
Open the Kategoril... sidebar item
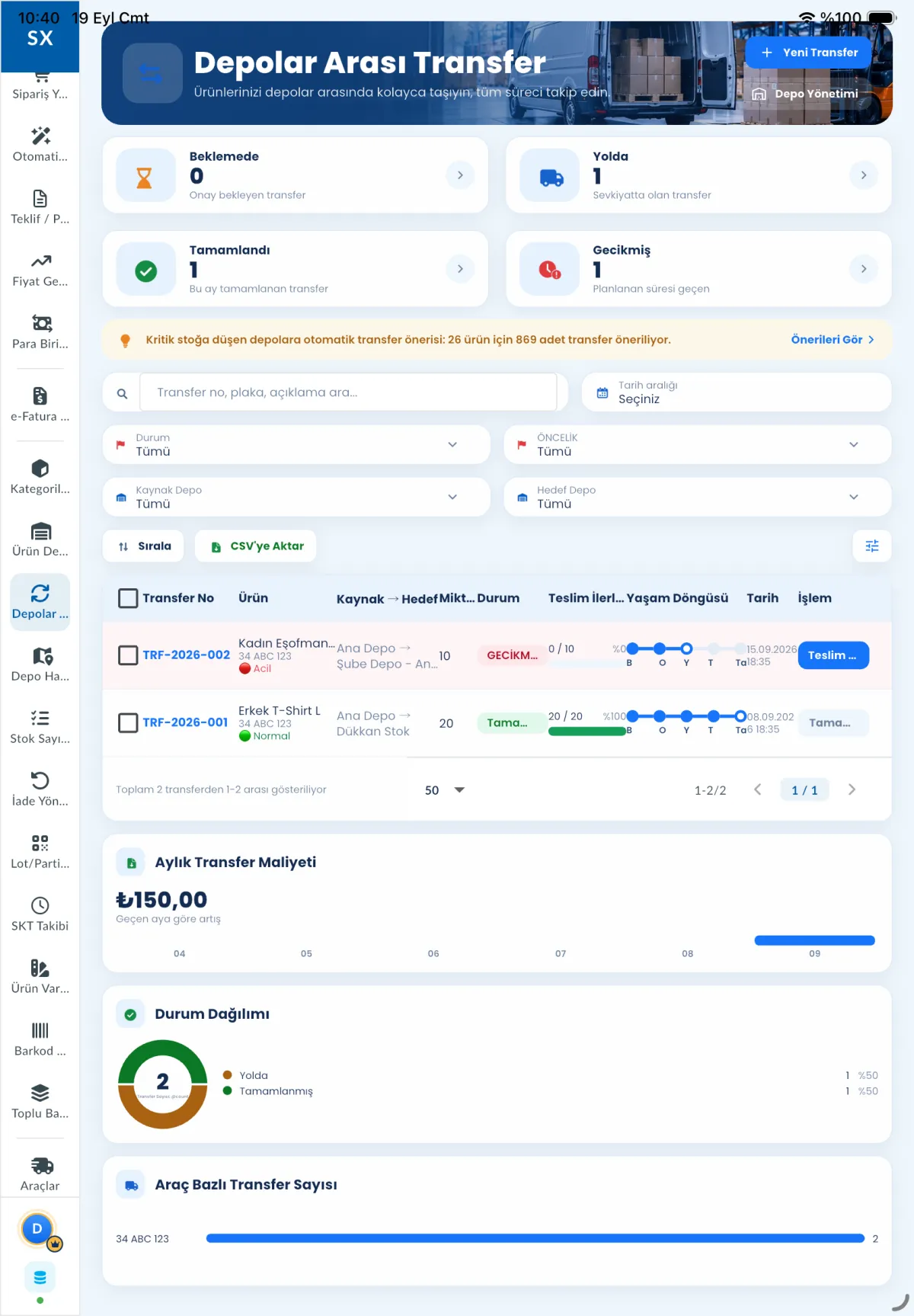coord(40,477)
